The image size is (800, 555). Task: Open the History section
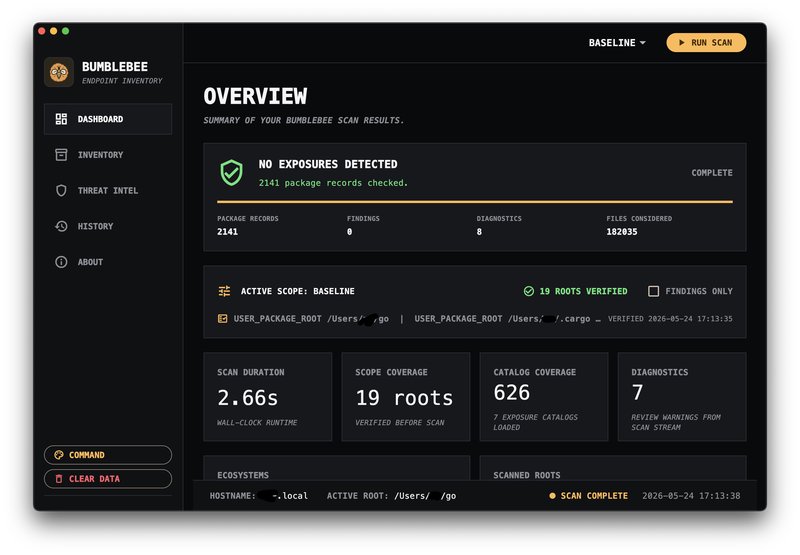point(108,226)
